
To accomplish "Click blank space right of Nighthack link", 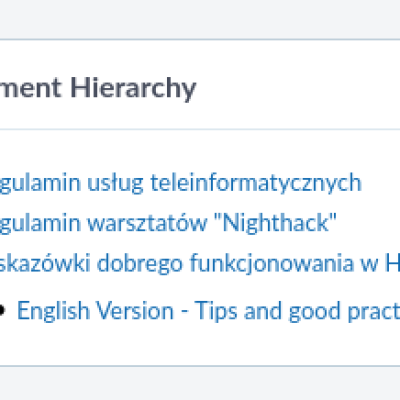I will [x=368, y=223].
